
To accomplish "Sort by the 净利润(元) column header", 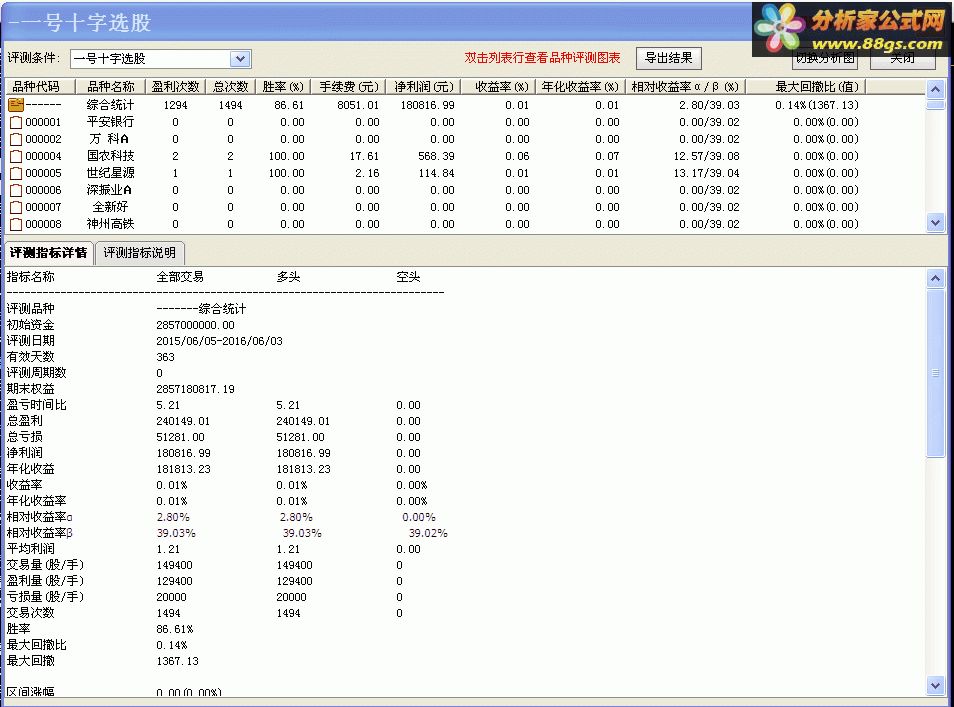I will 423,87.
